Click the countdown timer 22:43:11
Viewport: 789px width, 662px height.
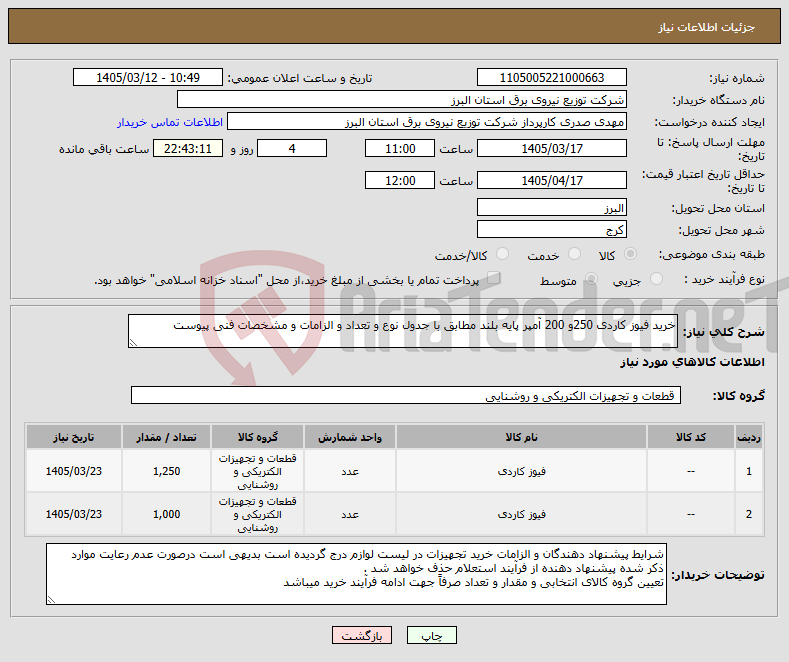(188, 148)
